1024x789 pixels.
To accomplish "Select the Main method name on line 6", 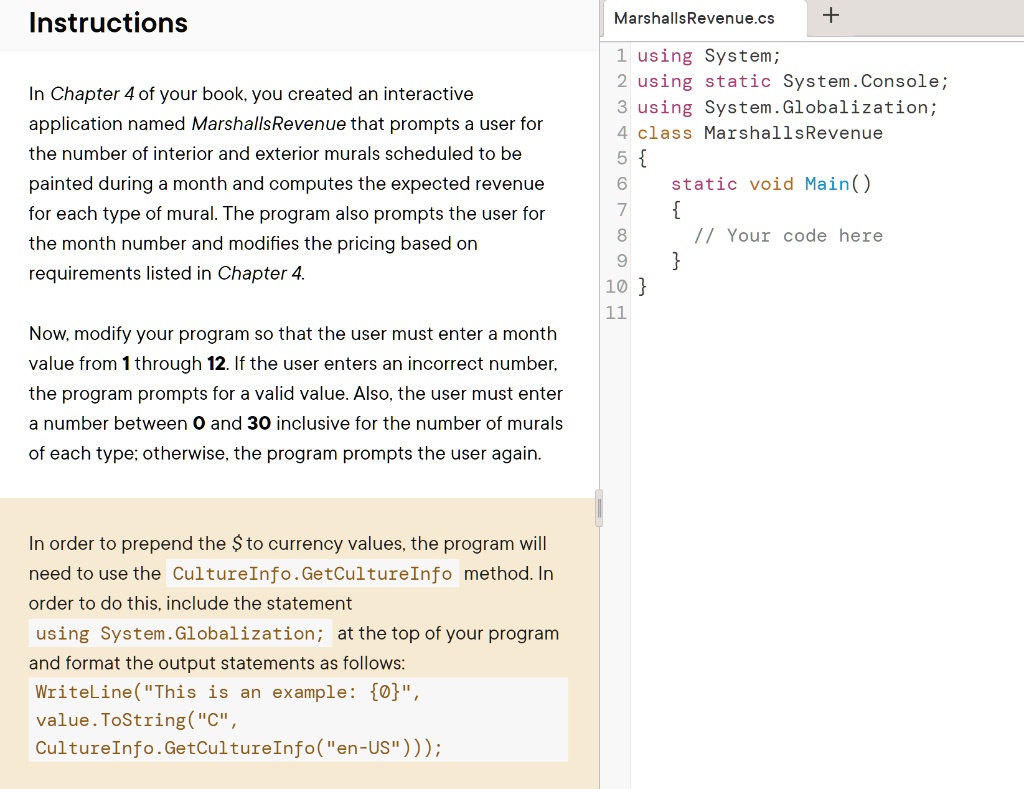I will 827,183.
